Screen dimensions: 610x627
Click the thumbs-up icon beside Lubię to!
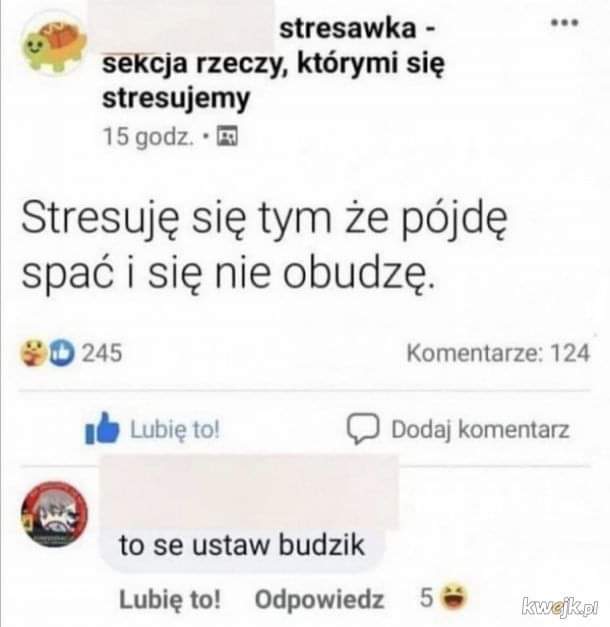(x=102, y=428)
